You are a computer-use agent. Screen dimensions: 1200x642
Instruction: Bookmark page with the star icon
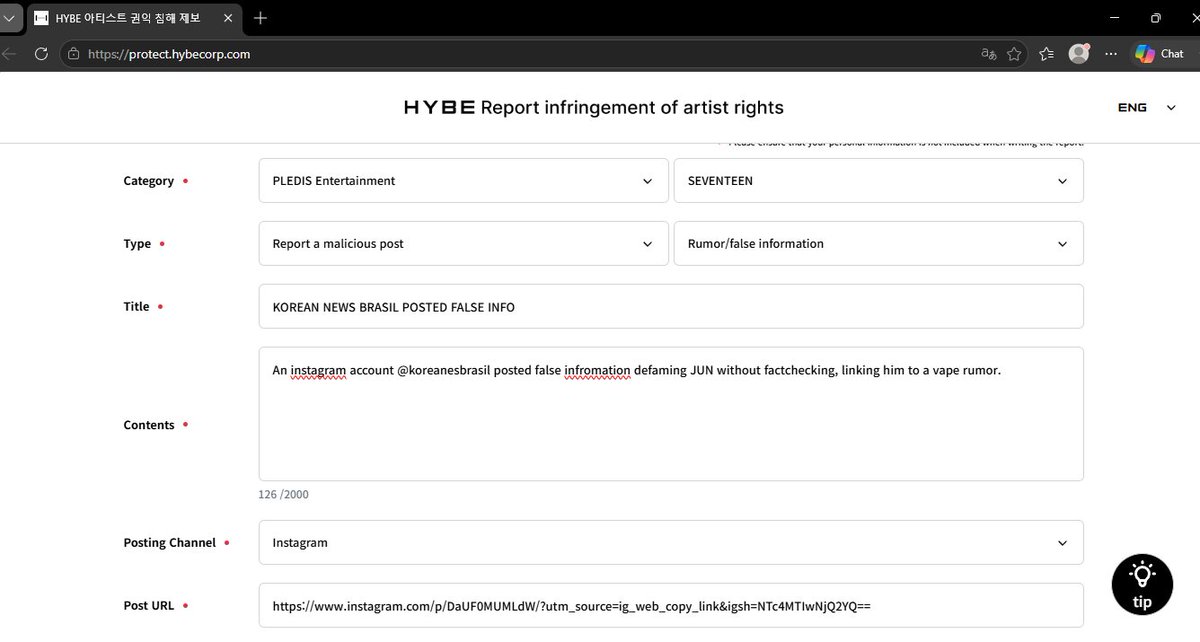[1014, 54]
